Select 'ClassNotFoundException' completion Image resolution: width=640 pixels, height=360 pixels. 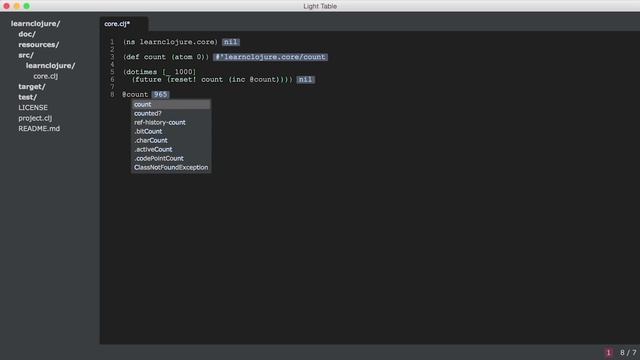(x=171, y=167)
